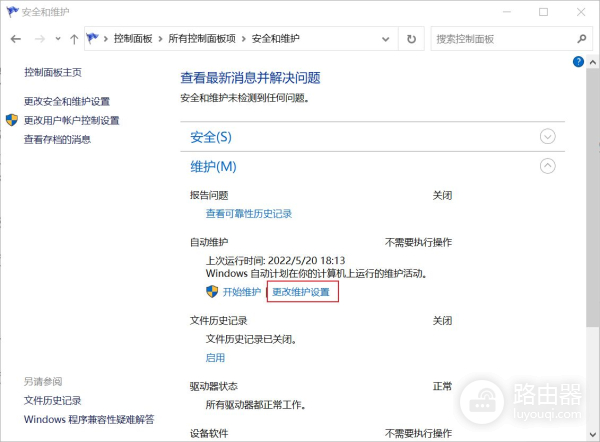The width and height of the screenshot is (600, 442).
Task: Select 控制面板 breadcrumb
Action: [133, 38]
